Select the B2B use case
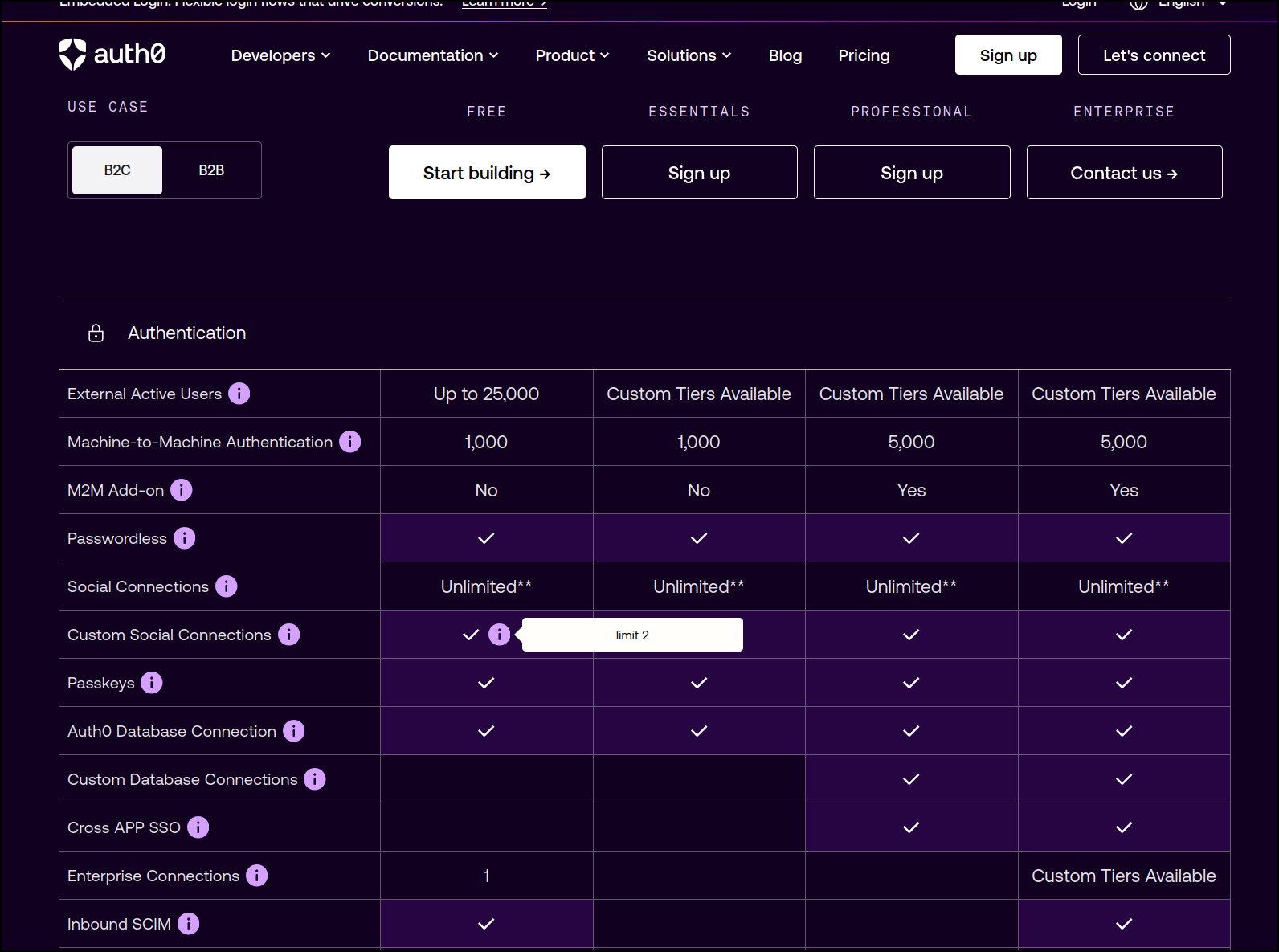 (x=211, y=170)
